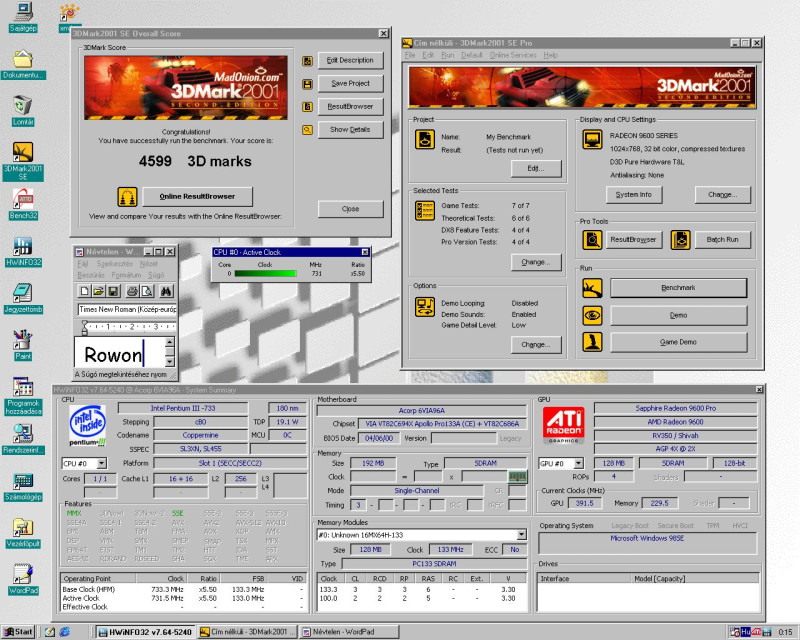Click the Show Details button
The image size is (800, 640).
350,130
